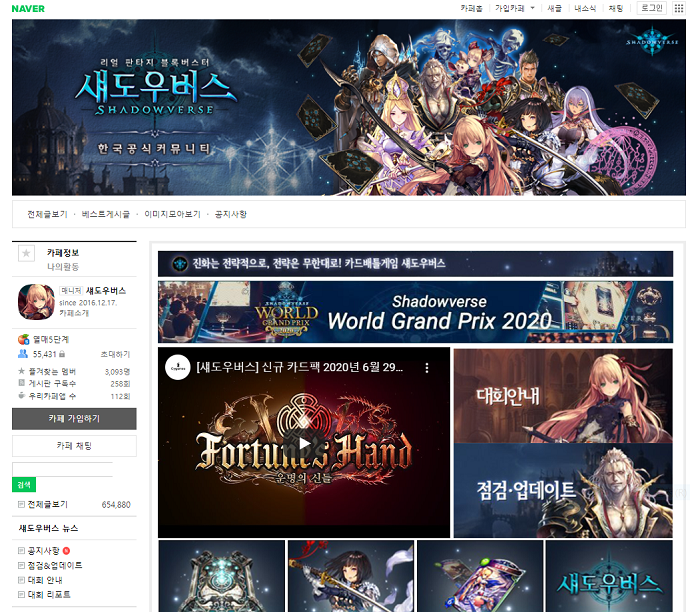
Task: Click the 가입카페 menu item
Action: point(510,8)
